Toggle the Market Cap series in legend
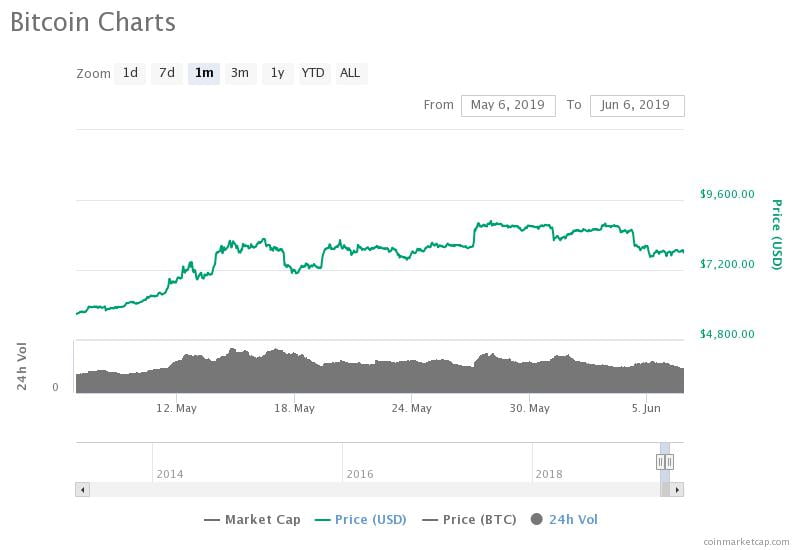 pos(252,519)
